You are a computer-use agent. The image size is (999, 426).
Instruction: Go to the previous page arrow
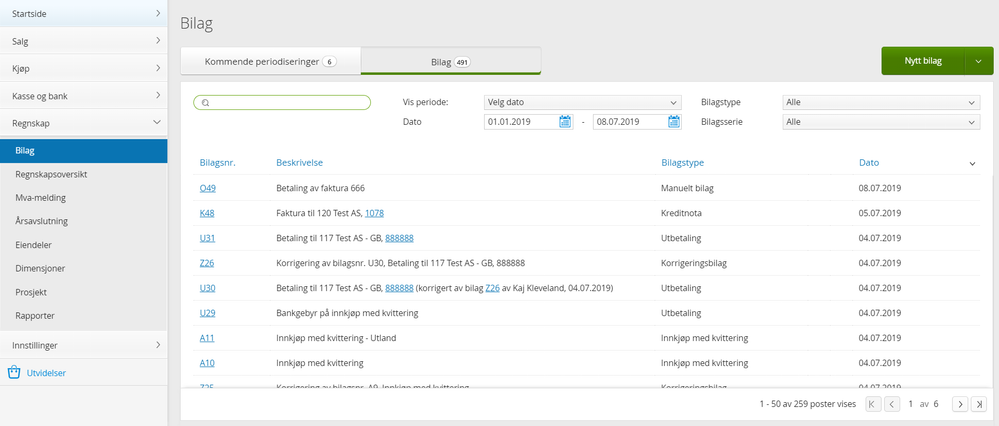[x=892, y=404]
